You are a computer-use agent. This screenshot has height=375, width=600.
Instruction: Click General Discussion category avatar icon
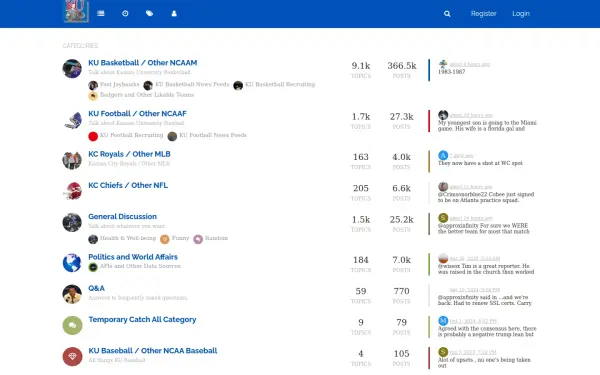(72, 223)
